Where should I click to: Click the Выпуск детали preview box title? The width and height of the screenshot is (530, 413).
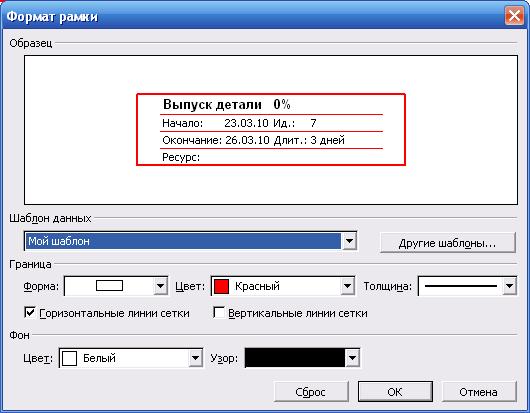(x=212, y=104)
